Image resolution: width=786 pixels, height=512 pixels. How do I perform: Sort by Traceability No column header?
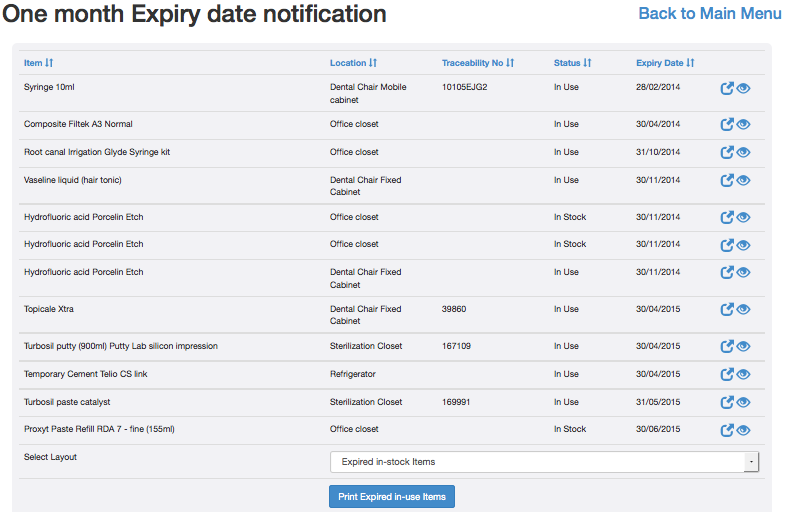[x=478, y=63]
